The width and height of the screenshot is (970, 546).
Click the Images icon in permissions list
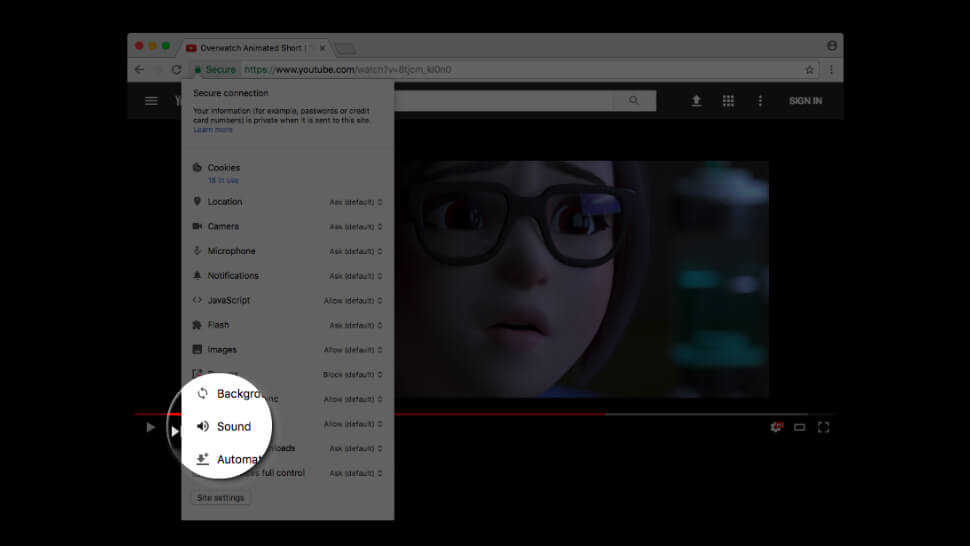click(x=197, y=349)
